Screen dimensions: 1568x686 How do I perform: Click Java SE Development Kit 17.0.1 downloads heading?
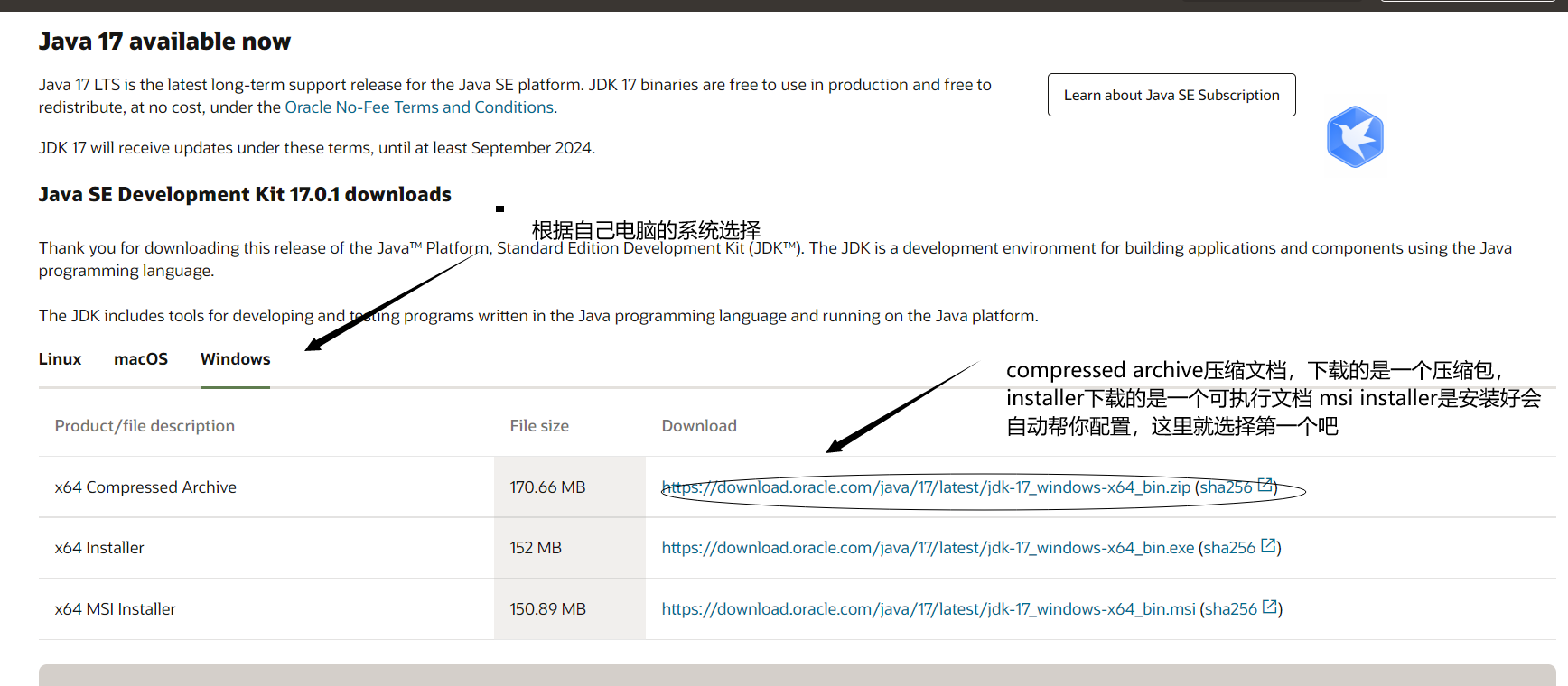point(245,195)
